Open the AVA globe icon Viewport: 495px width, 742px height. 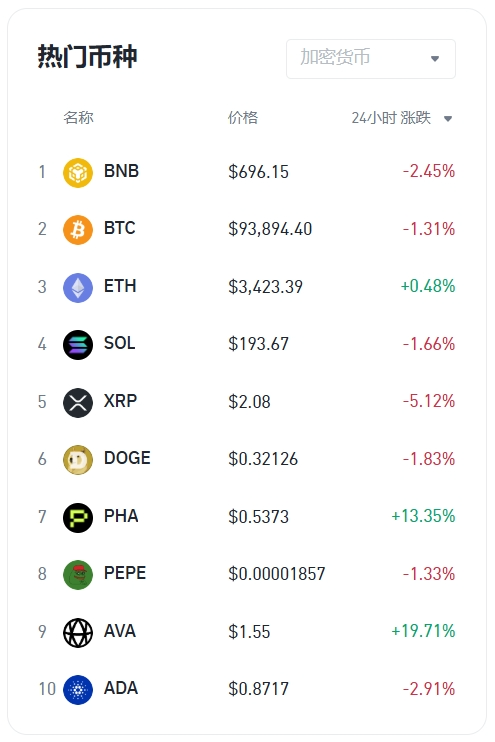pyautogui.click(x=78, y=633)
